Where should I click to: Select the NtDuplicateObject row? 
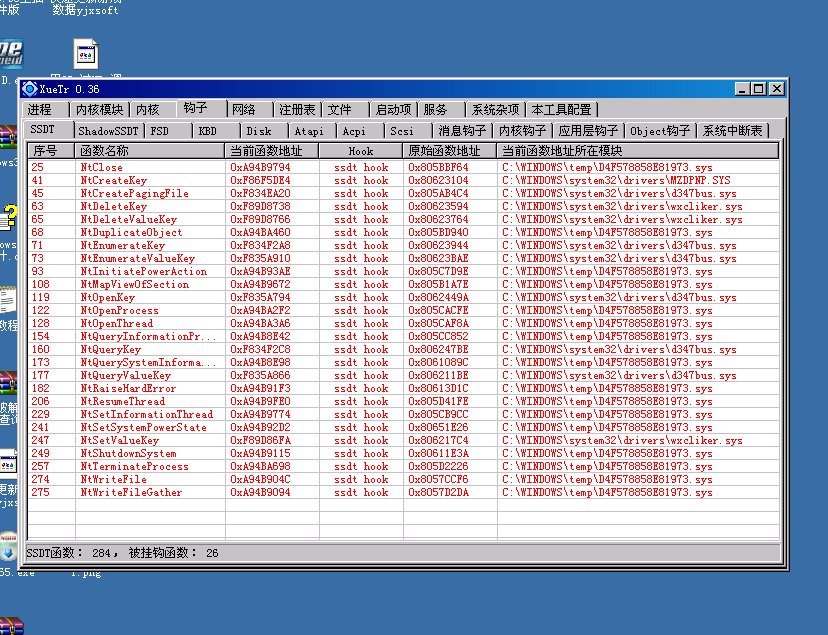[403, 232]
